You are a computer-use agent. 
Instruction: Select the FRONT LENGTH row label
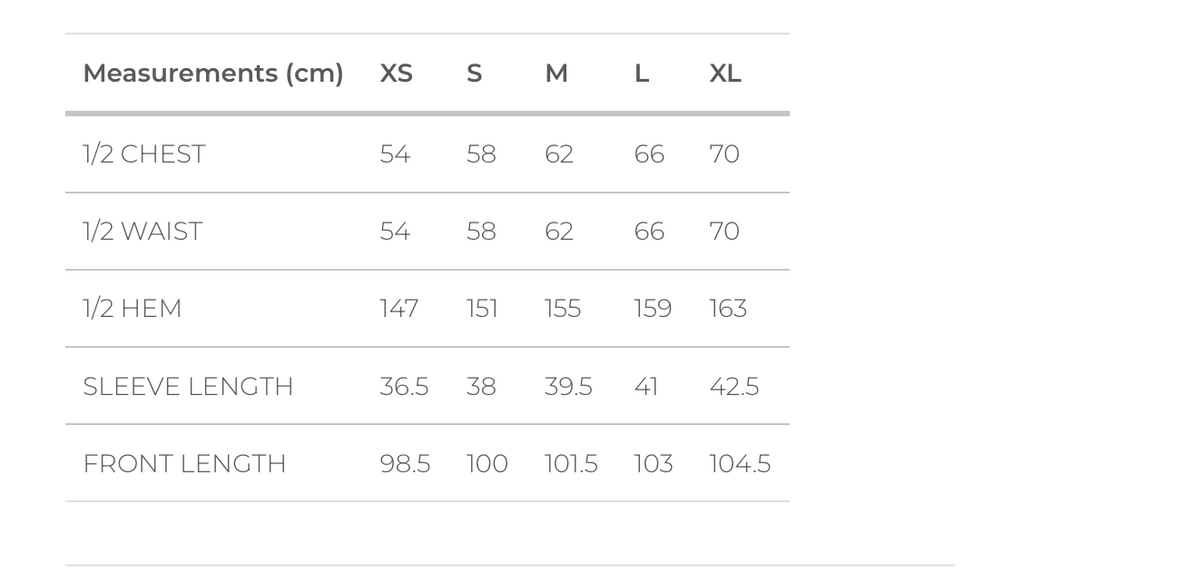pos(184,464)
